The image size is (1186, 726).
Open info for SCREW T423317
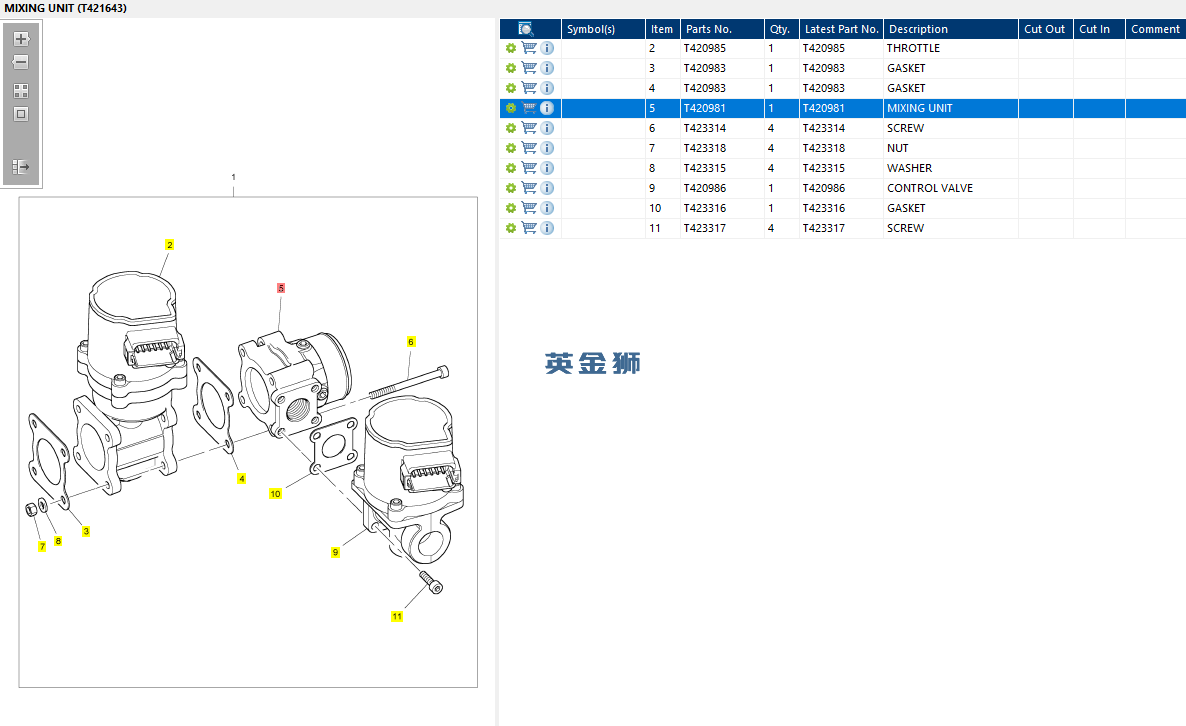[x=547, y=228]
